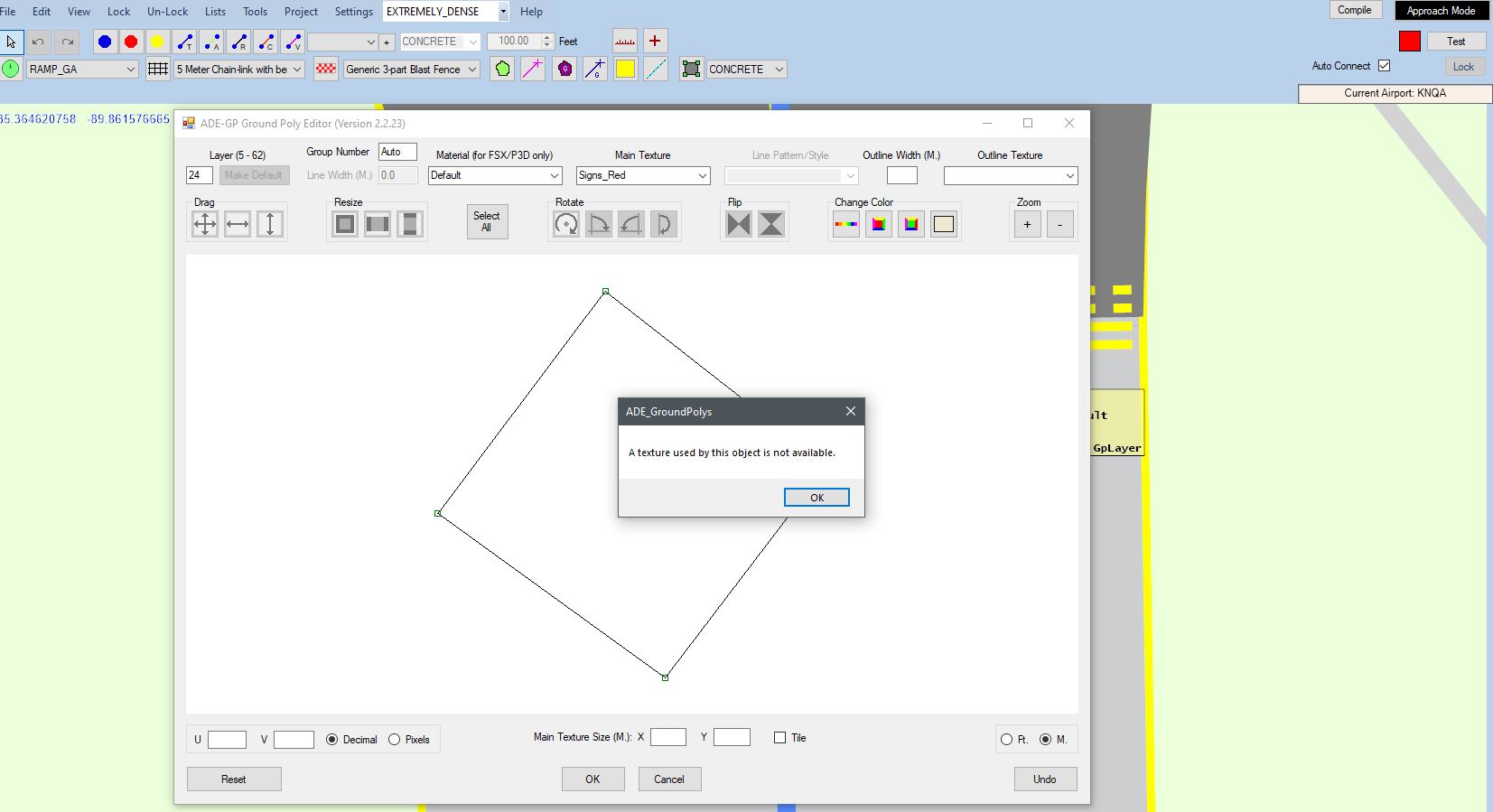This screenshot has width=1493, height=812.
Task: Click the Select All button
Action: 487,221
